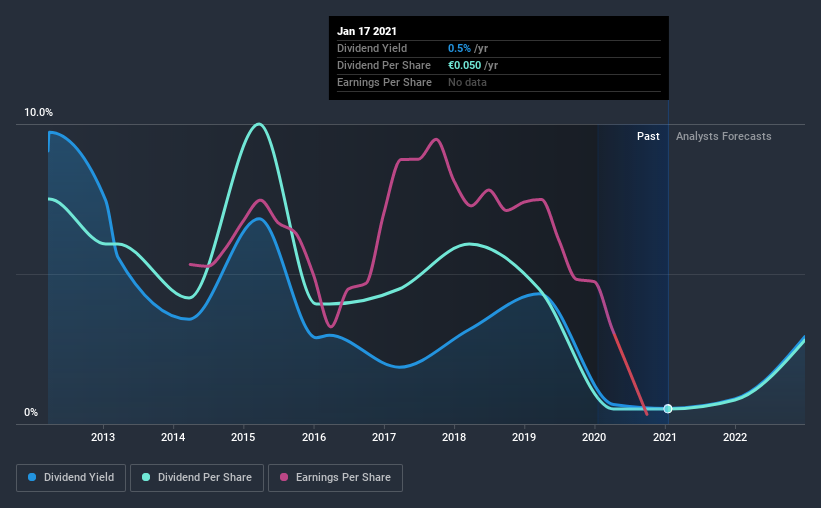Click the 2019 x-axis label
The width and height of the screenshot is (821, 508).
524,437
